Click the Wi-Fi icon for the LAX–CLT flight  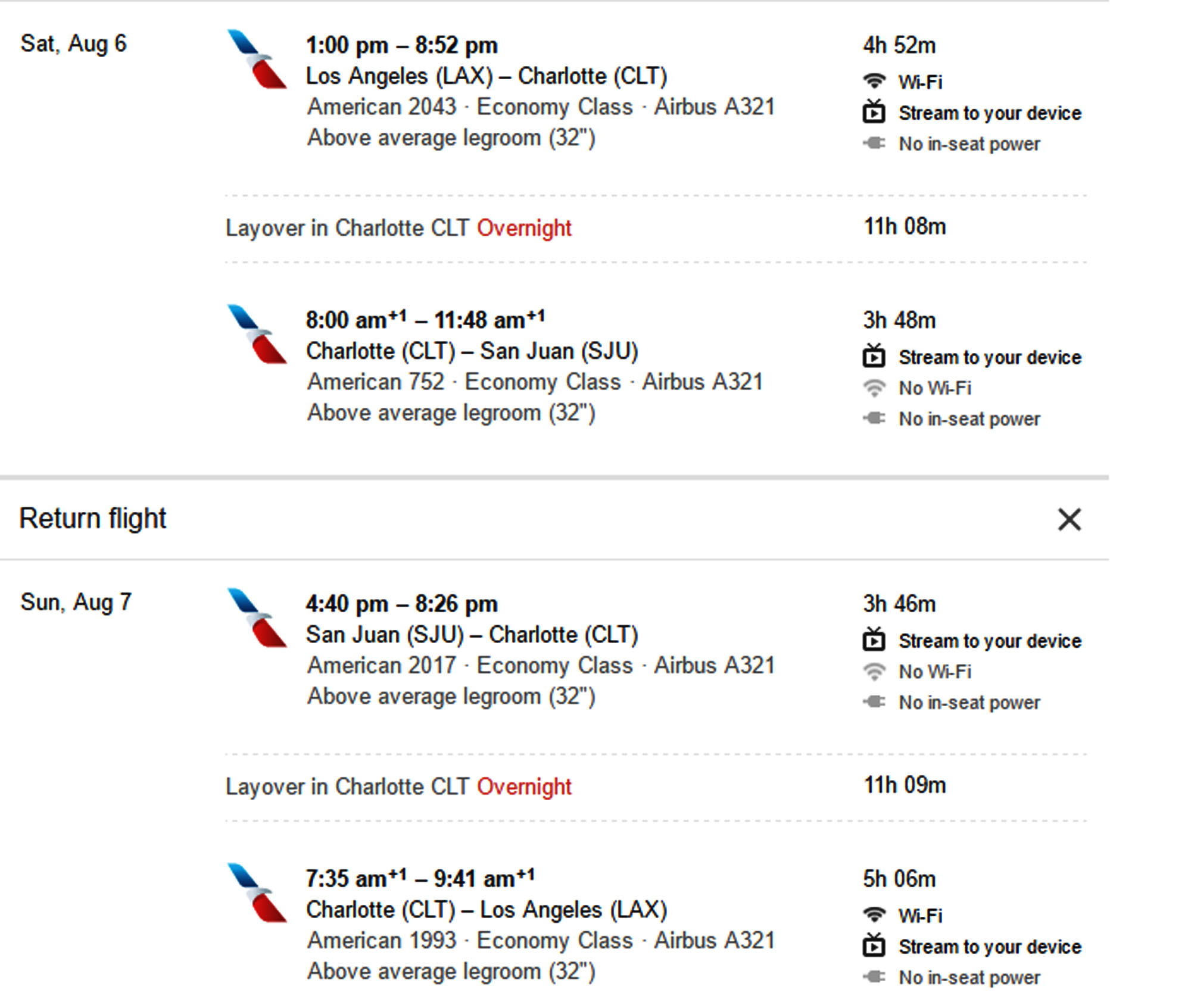tap(875, 81)
